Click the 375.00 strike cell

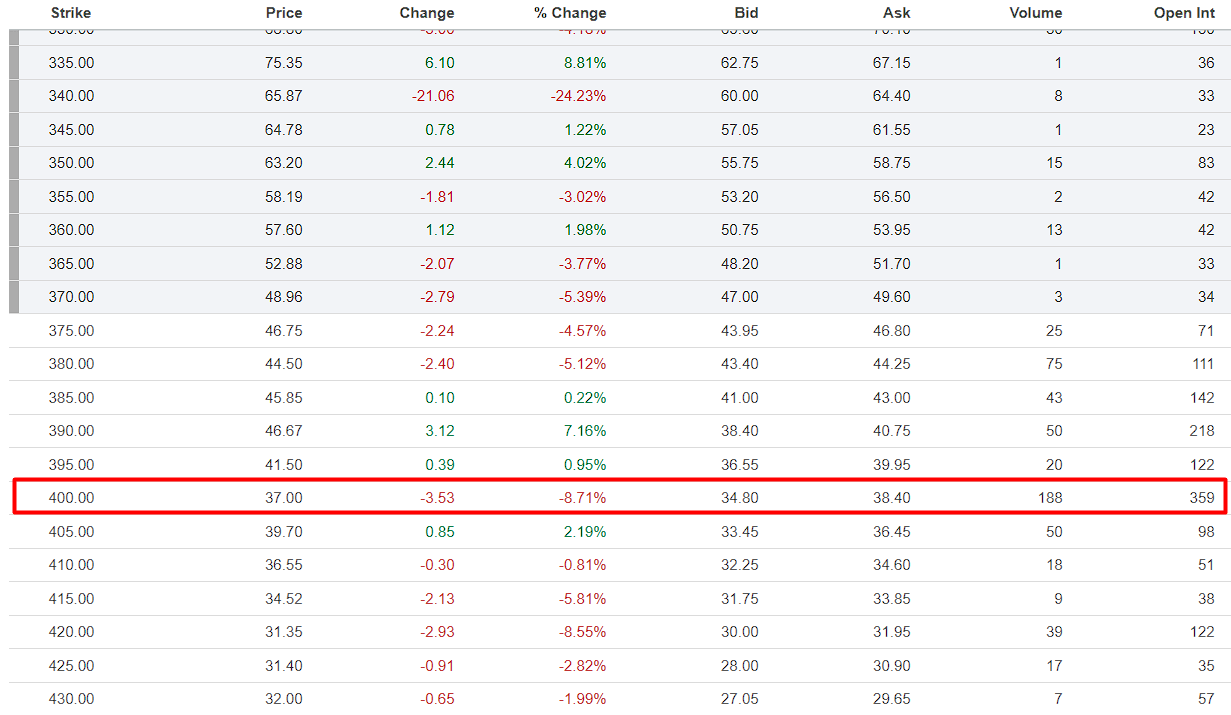tap(71, 331)
